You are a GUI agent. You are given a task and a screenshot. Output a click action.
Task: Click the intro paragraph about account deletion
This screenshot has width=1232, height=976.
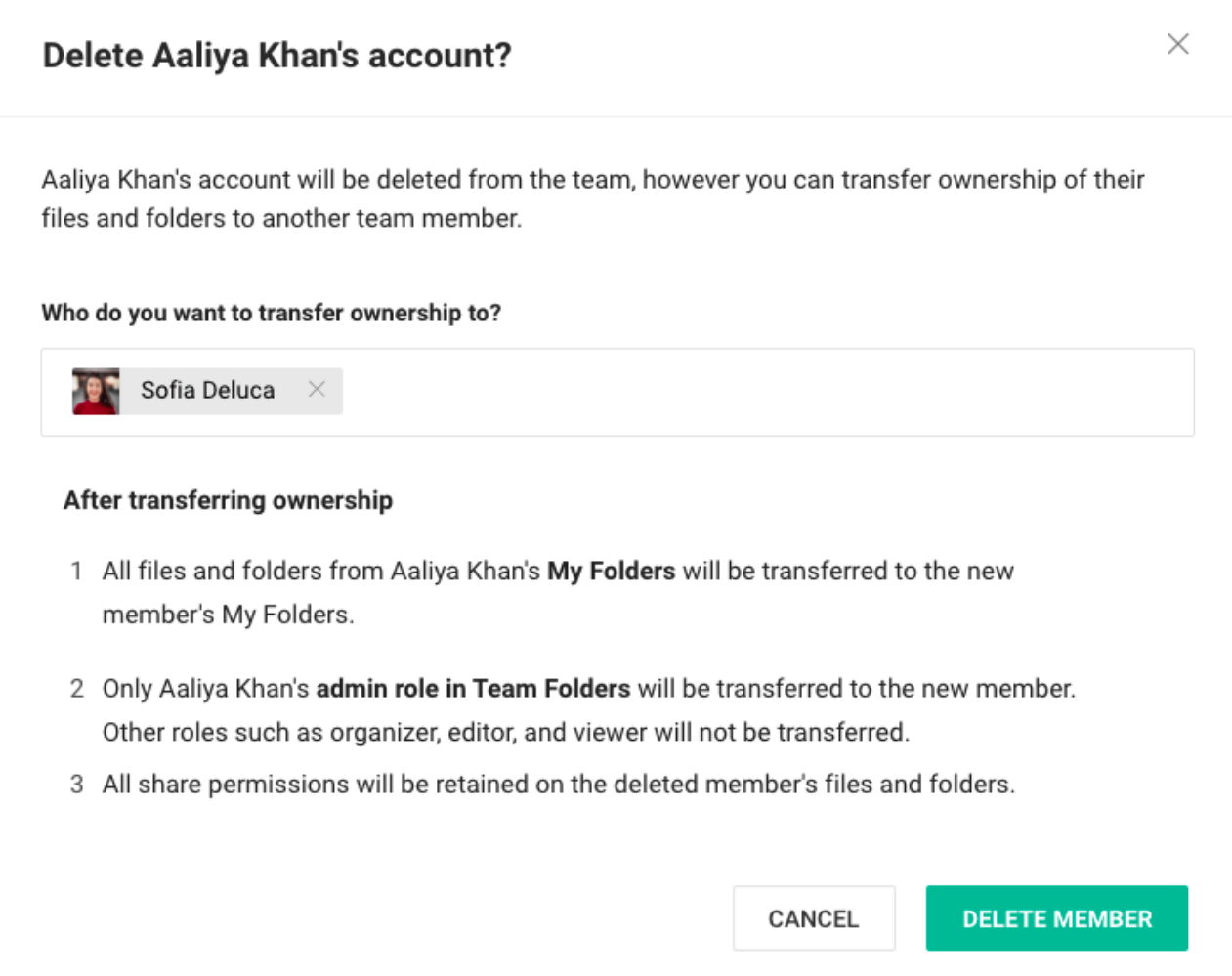(x=593, y=198)
